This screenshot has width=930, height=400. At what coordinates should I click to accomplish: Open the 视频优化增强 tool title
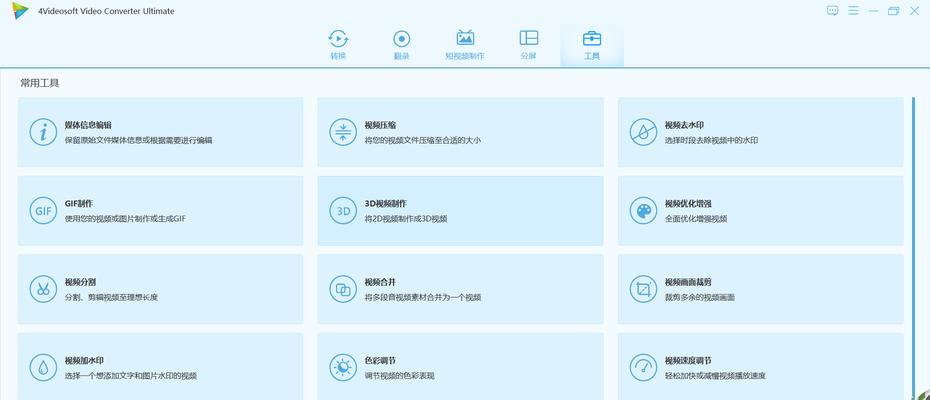click(688, 204)
